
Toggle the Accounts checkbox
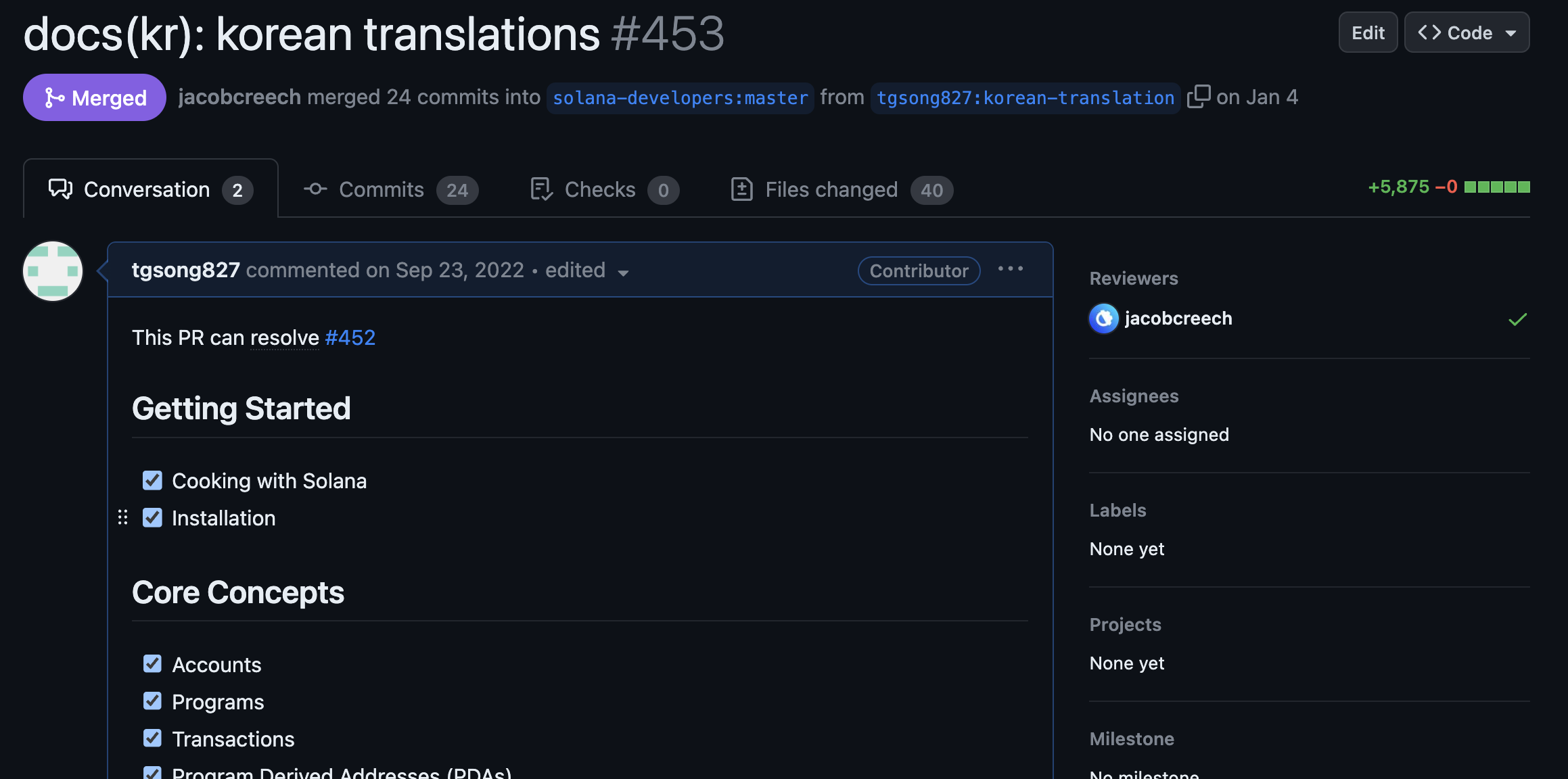[x=152, y=664]
